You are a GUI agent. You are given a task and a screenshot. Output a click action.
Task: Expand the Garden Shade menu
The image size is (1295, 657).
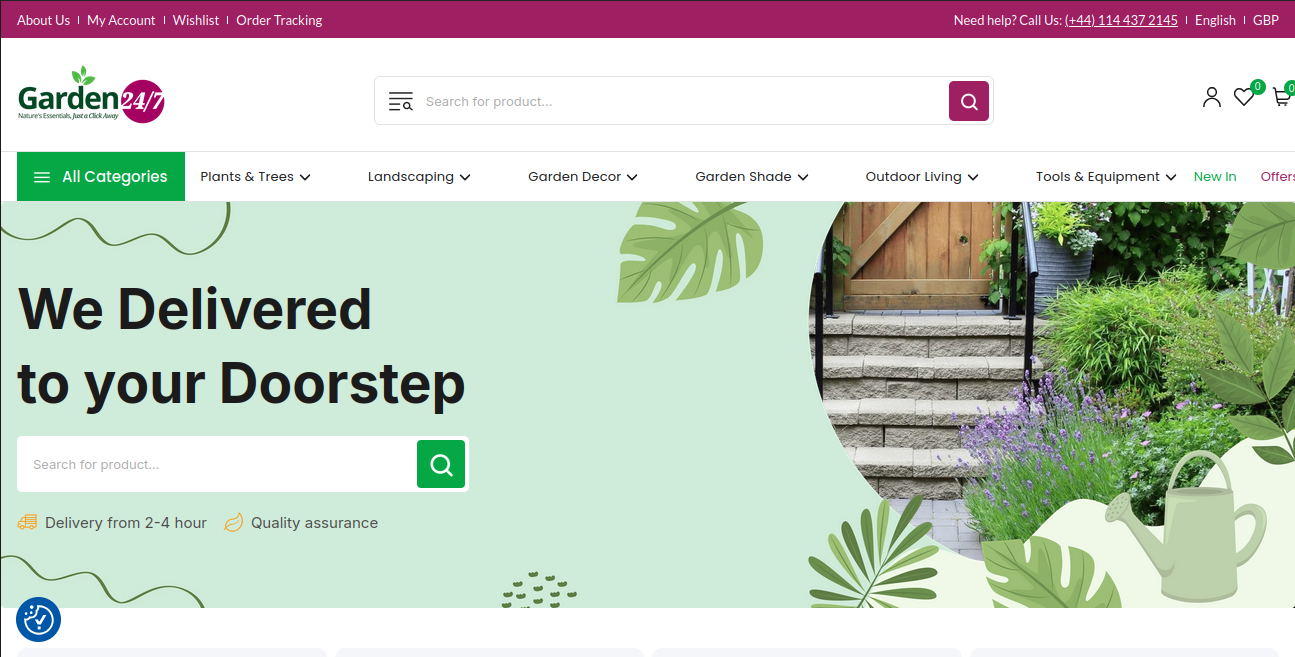(752, 176)
